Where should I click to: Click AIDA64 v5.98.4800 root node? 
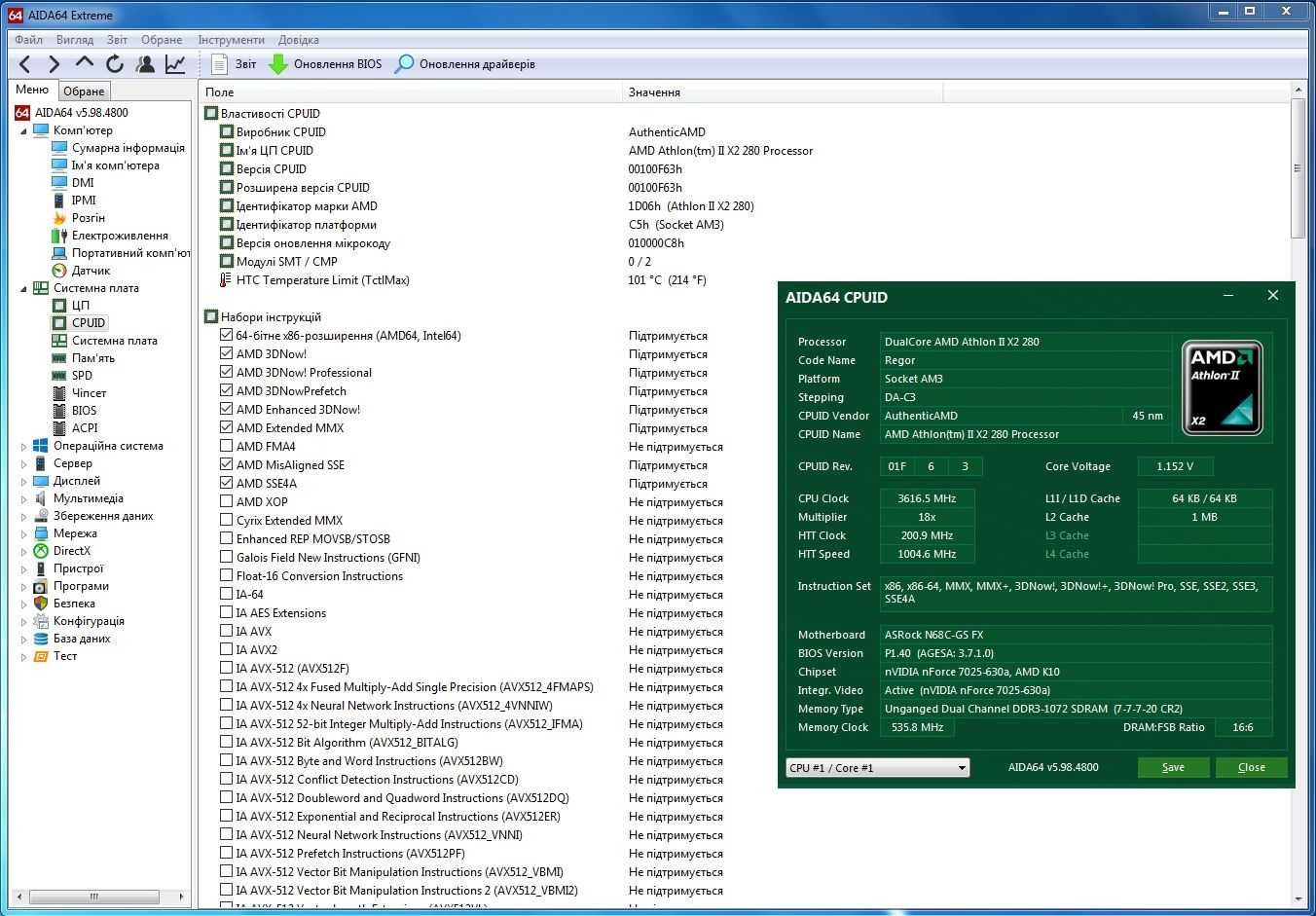[81, 113]
